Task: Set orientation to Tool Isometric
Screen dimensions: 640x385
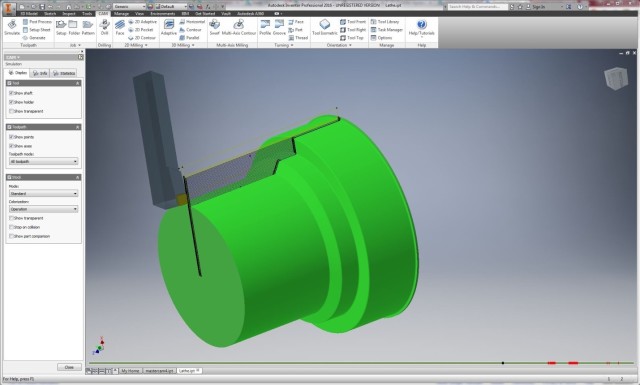Action: pyautogui.click(x=324, y=27)
